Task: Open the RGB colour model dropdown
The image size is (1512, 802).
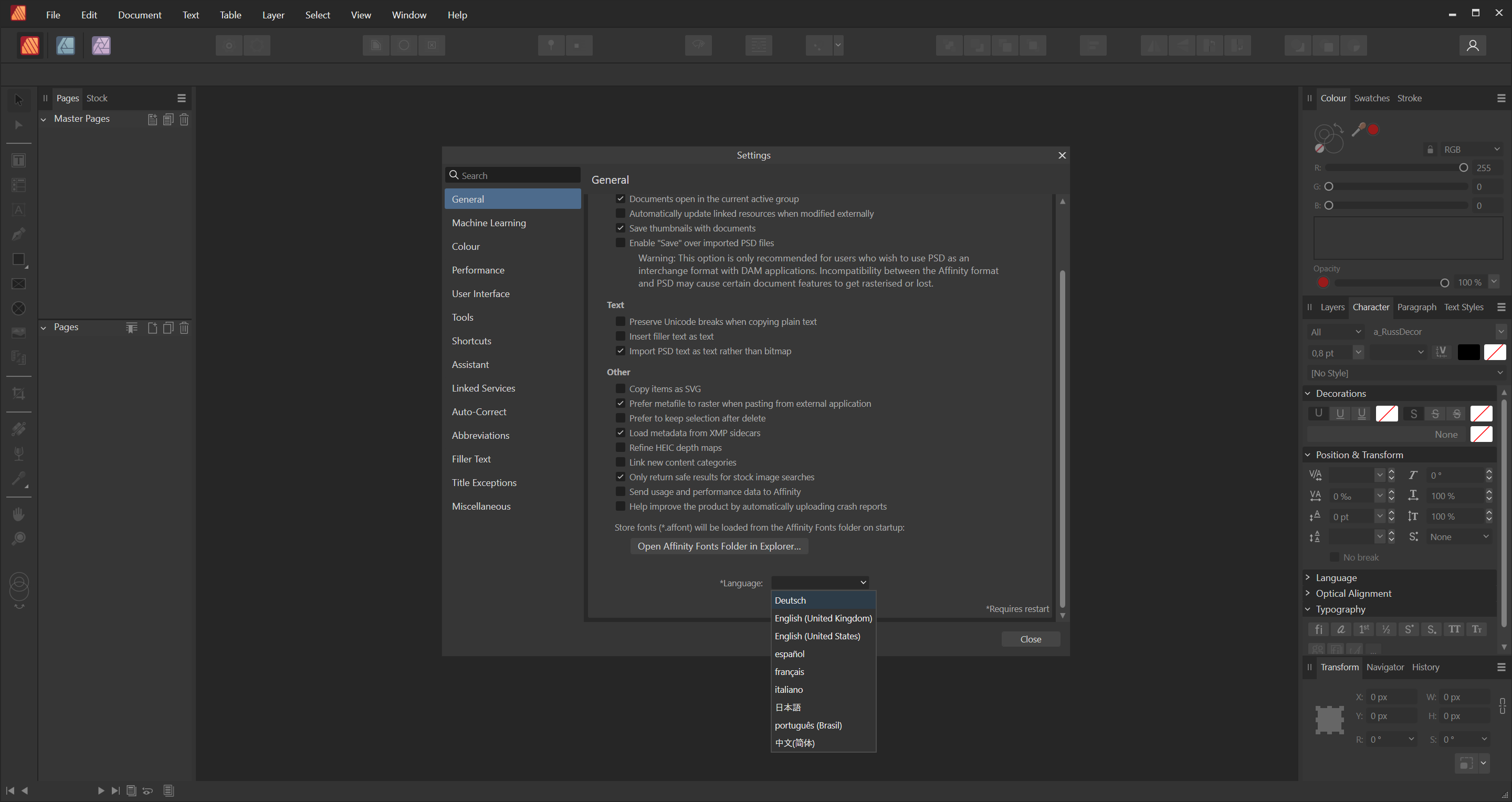Action: coord(1472,150)
